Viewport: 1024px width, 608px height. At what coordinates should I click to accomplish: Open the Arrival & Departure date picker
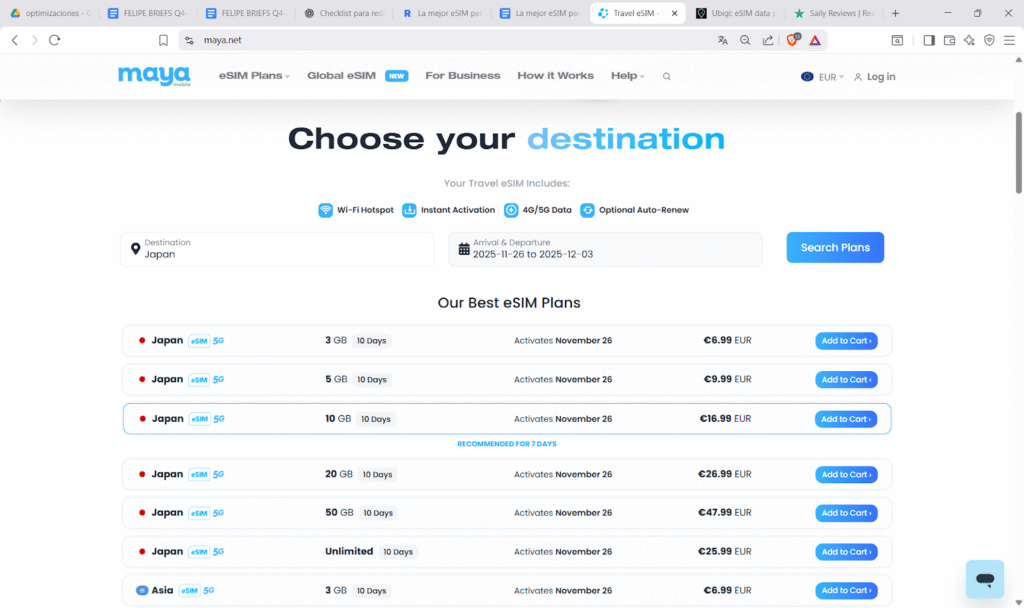(x=605, y=249)
